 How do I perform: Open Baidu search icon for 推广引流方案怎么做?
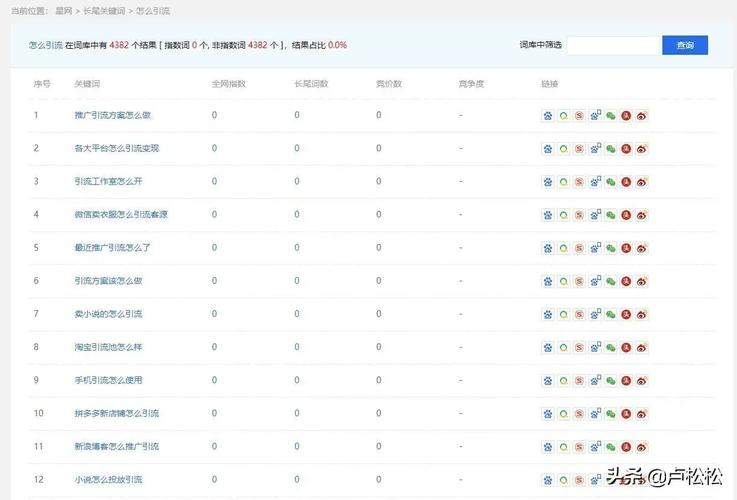[x=548, y=116]
